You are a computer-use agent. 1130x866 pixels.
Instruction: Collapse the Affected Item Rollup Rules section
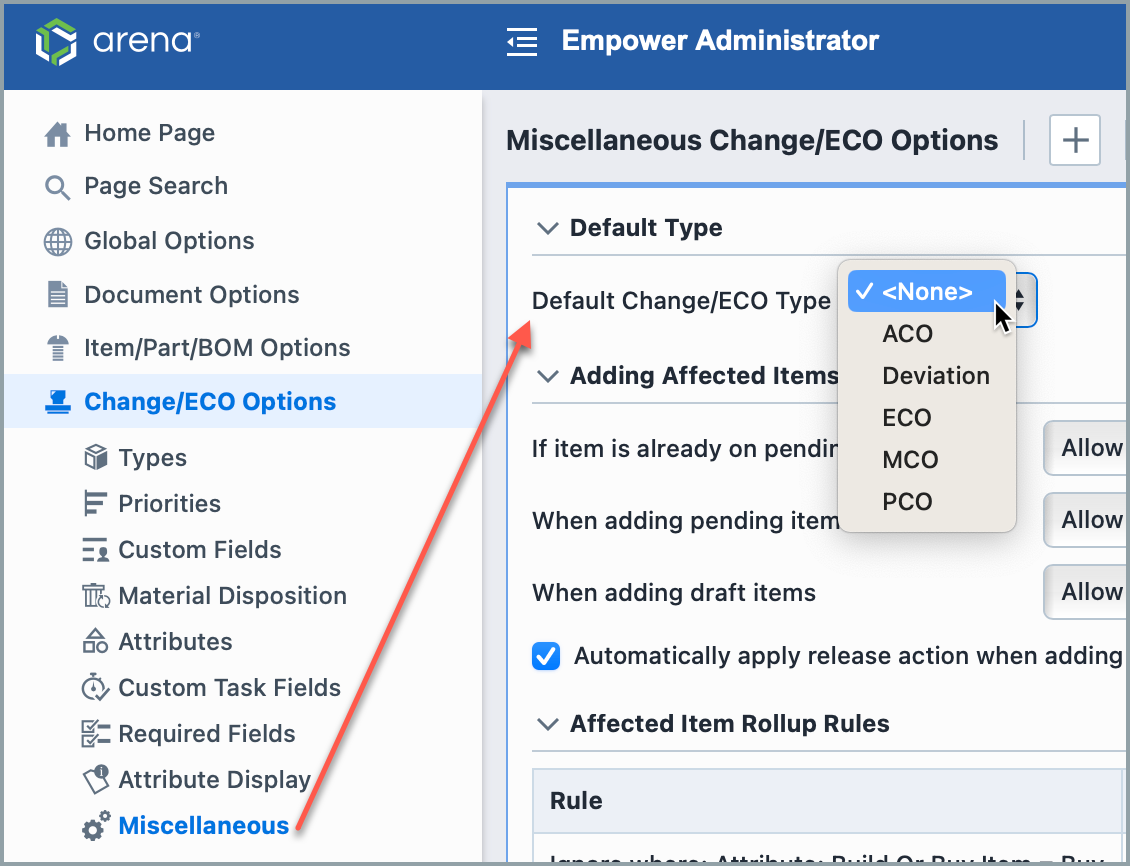[x=547, y=724]
